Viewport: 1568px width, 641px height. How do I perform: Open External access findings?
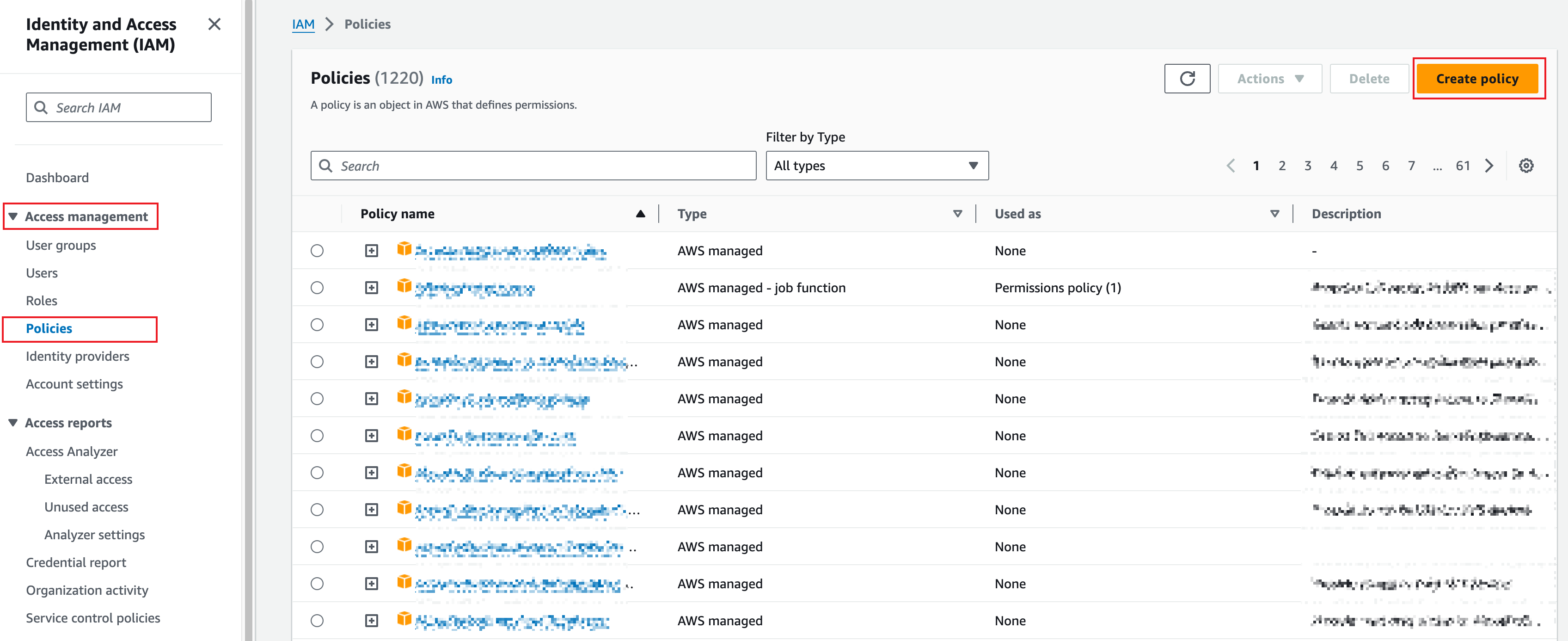tap(88, 479)
